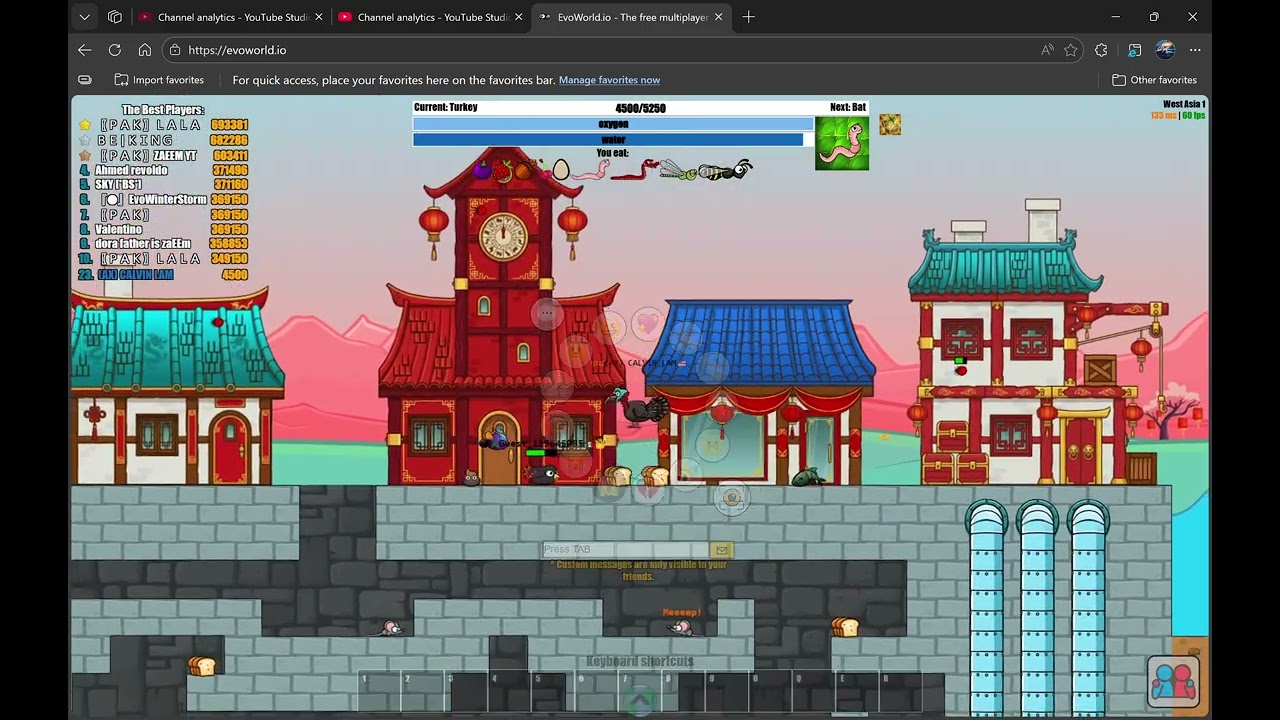Select keyboard shortcut slot 1
This screenshot has width=1280, height=720.
pos(379,690)
